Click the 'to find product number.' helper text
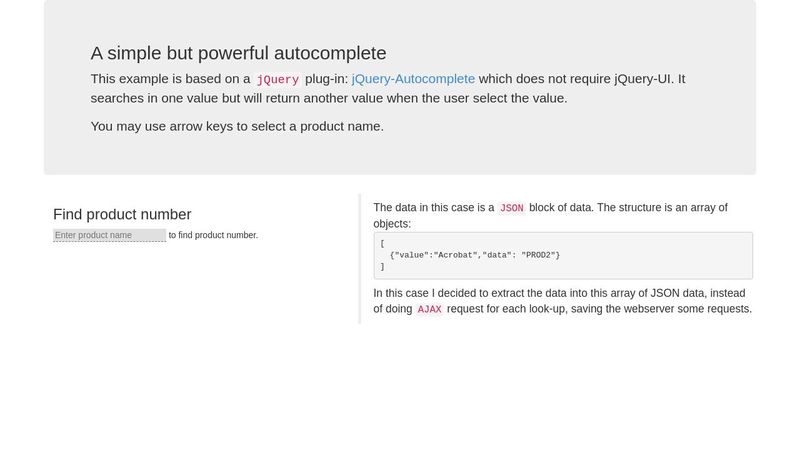The height and width of the screenshot is (450, 800). click(213, 235)
